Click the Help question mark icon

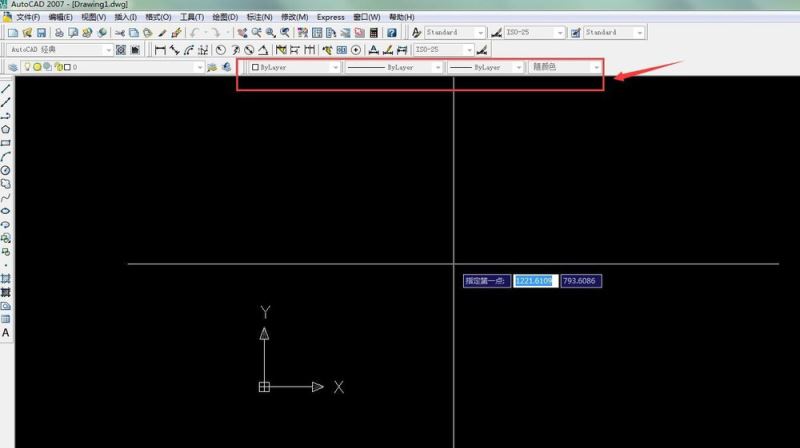click(x=392, y=33)
